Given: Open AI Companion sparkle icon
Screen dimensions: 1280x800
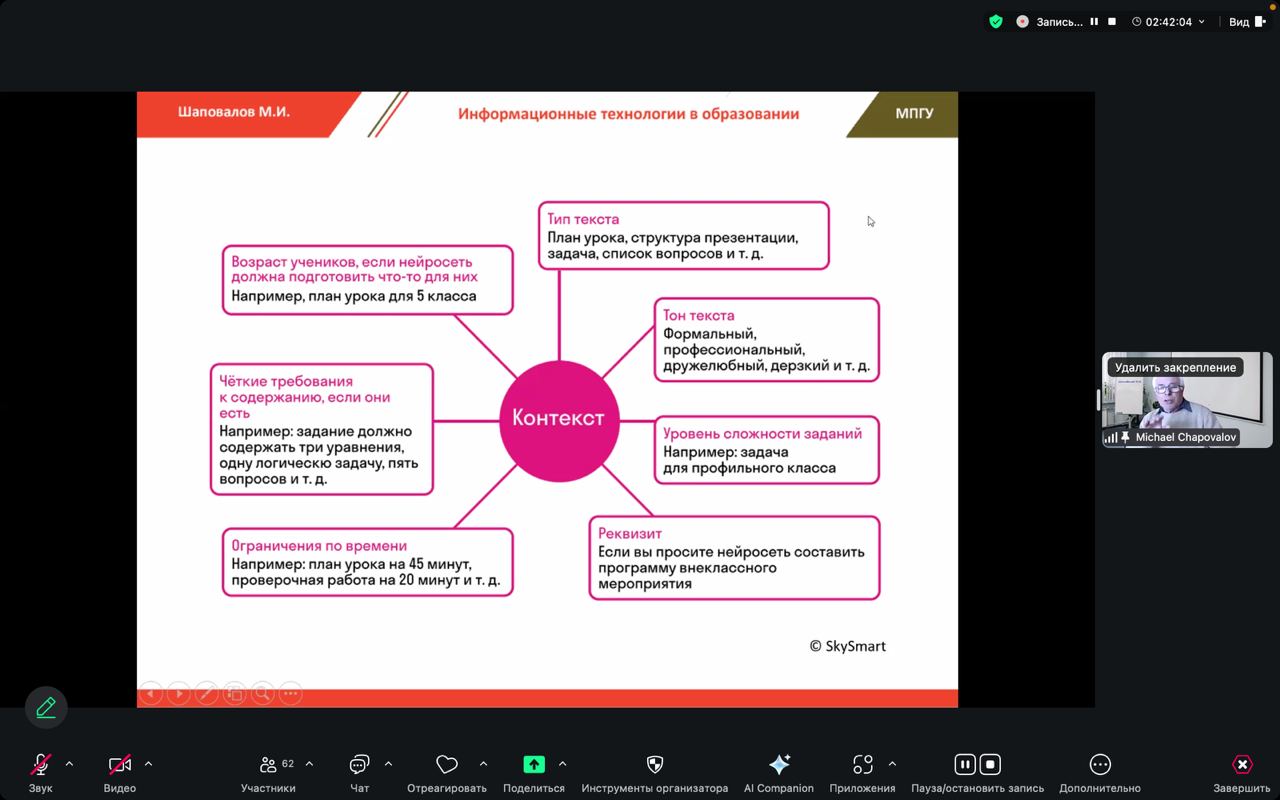Looking at the screenshot, I should click(x=779, y=765).
